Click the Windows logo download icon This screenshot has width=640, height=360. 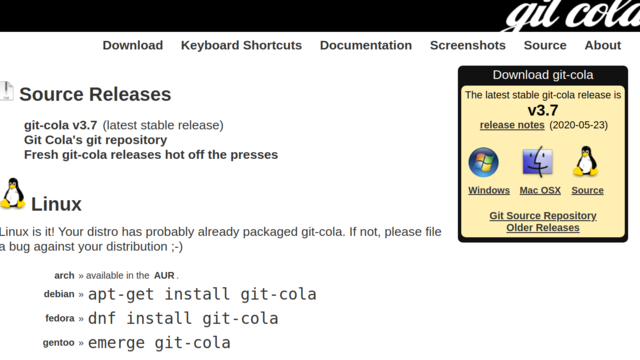point(483,162)
